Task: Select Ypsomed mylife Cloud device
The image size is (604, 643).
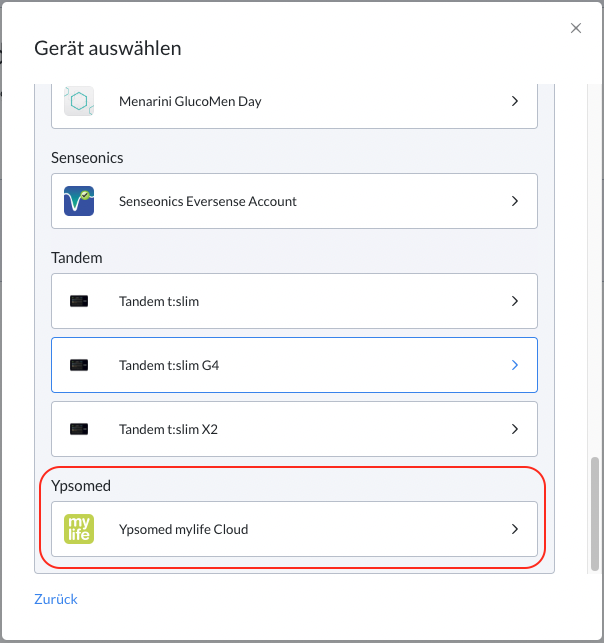Action: point(294,529)
